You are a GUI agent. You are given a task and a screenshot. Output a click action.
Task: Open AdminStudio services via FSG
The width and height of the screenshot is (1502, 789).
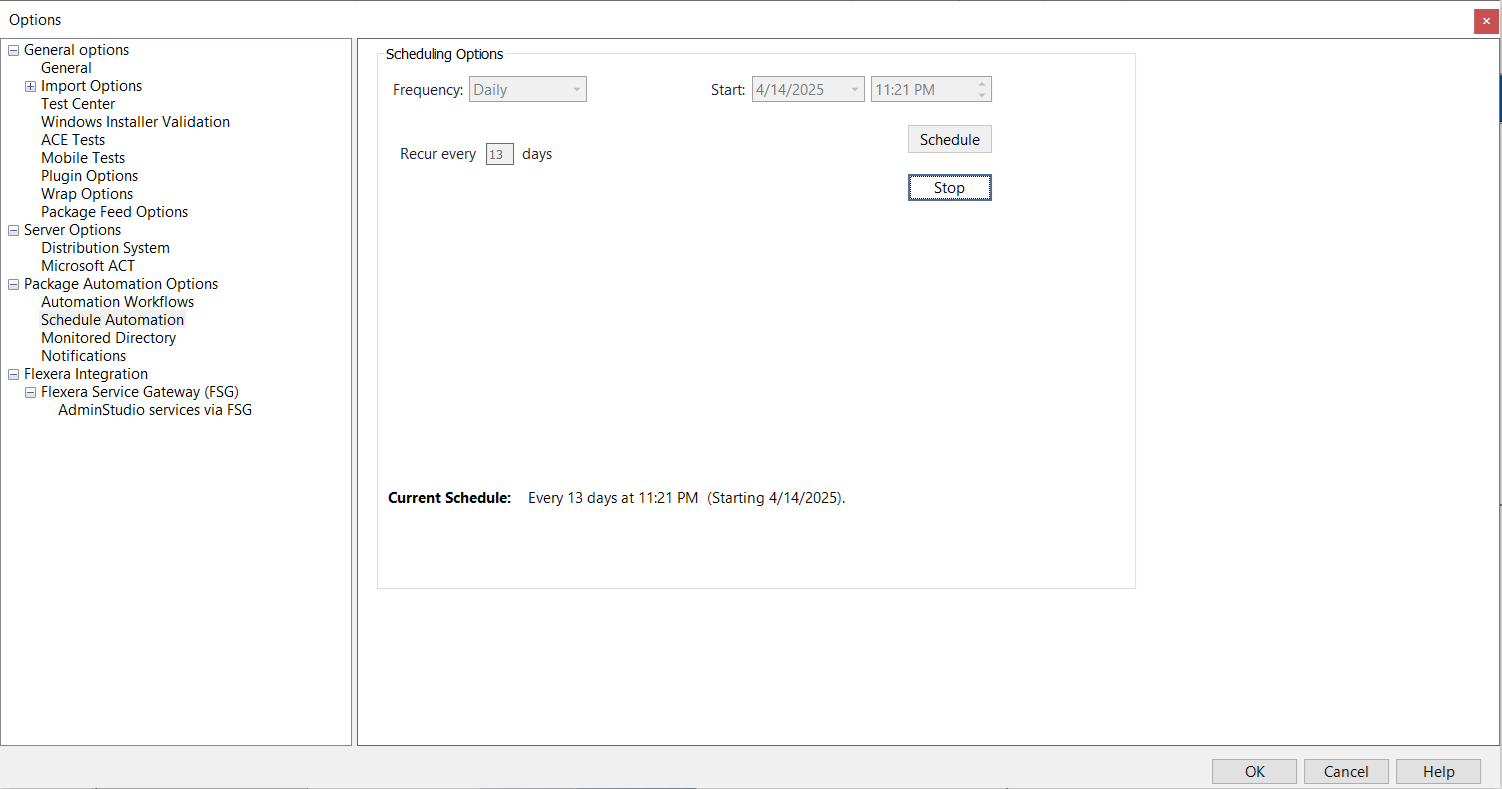[x=155, y=410]
